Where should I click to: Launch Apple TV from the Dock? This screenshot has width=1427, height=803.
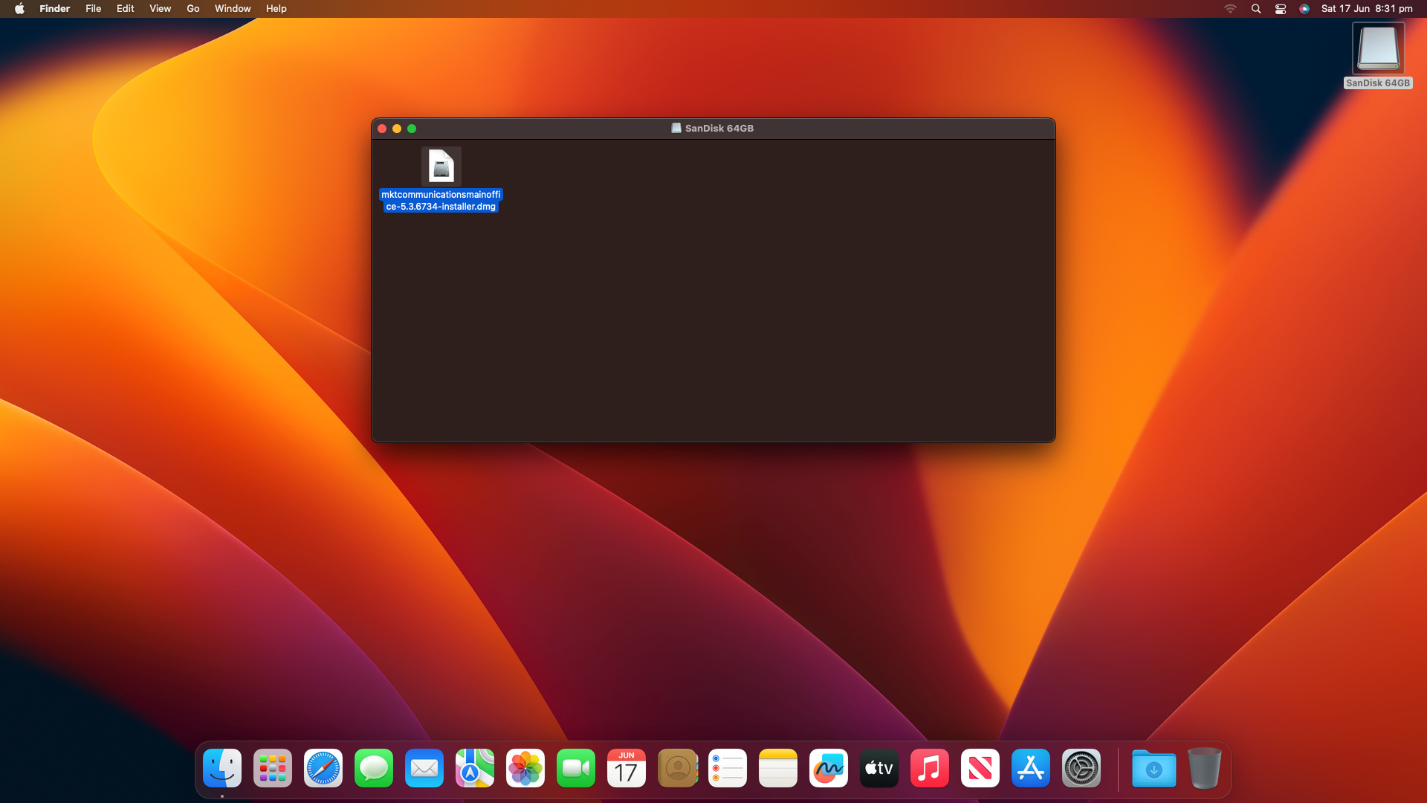[x=879, y=768]
